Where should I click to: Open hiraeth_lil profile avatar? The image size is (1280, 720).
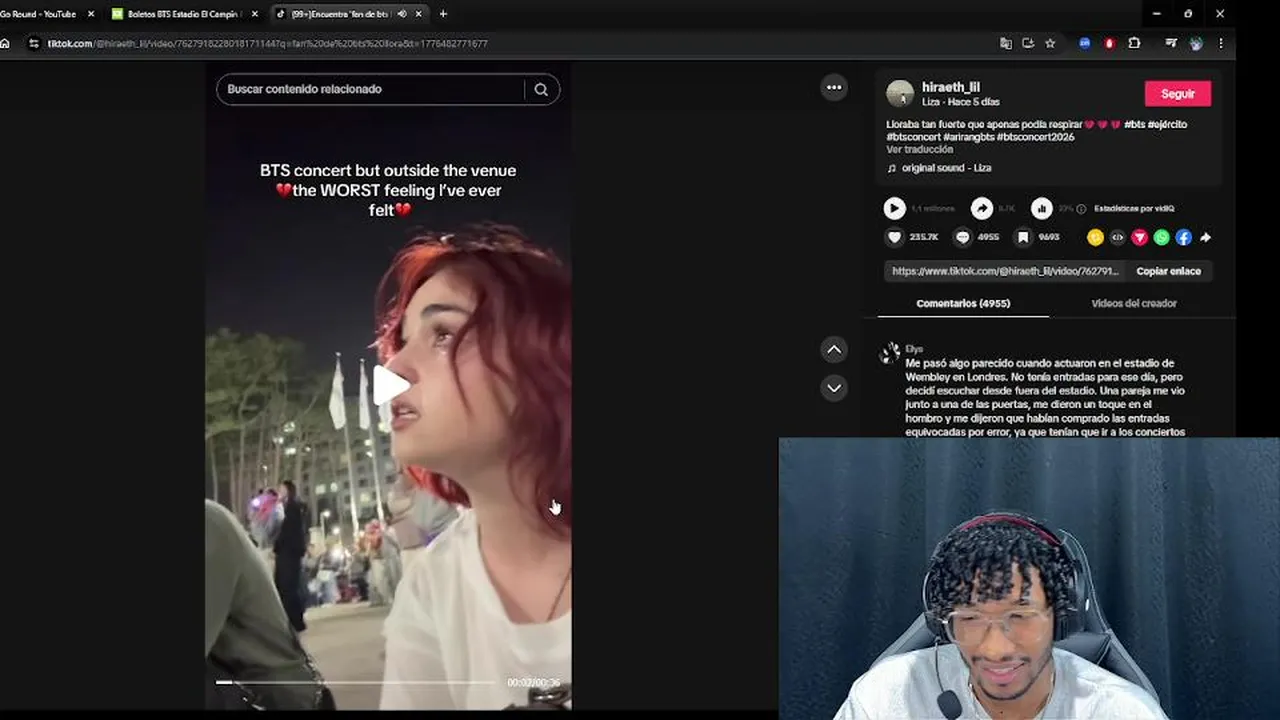click(900, 94)
